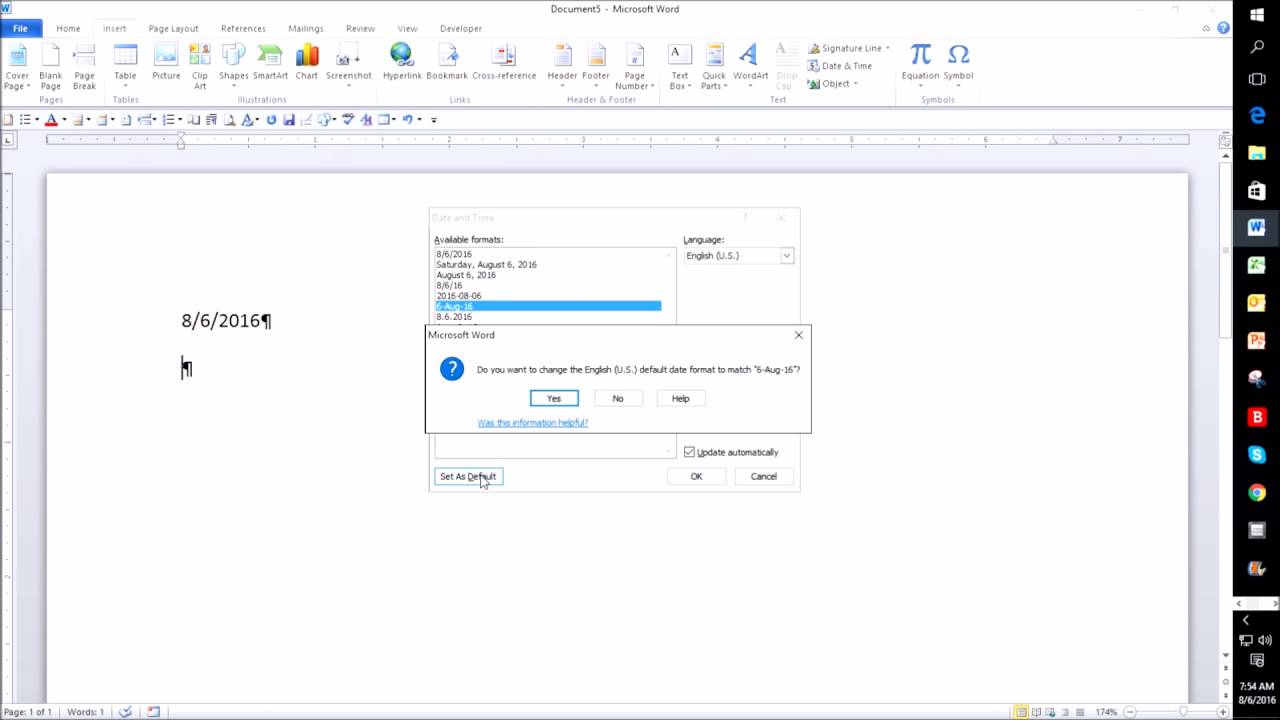Insert a Page Break
The image size is (1280, 720).
click(x=84, y=67)
